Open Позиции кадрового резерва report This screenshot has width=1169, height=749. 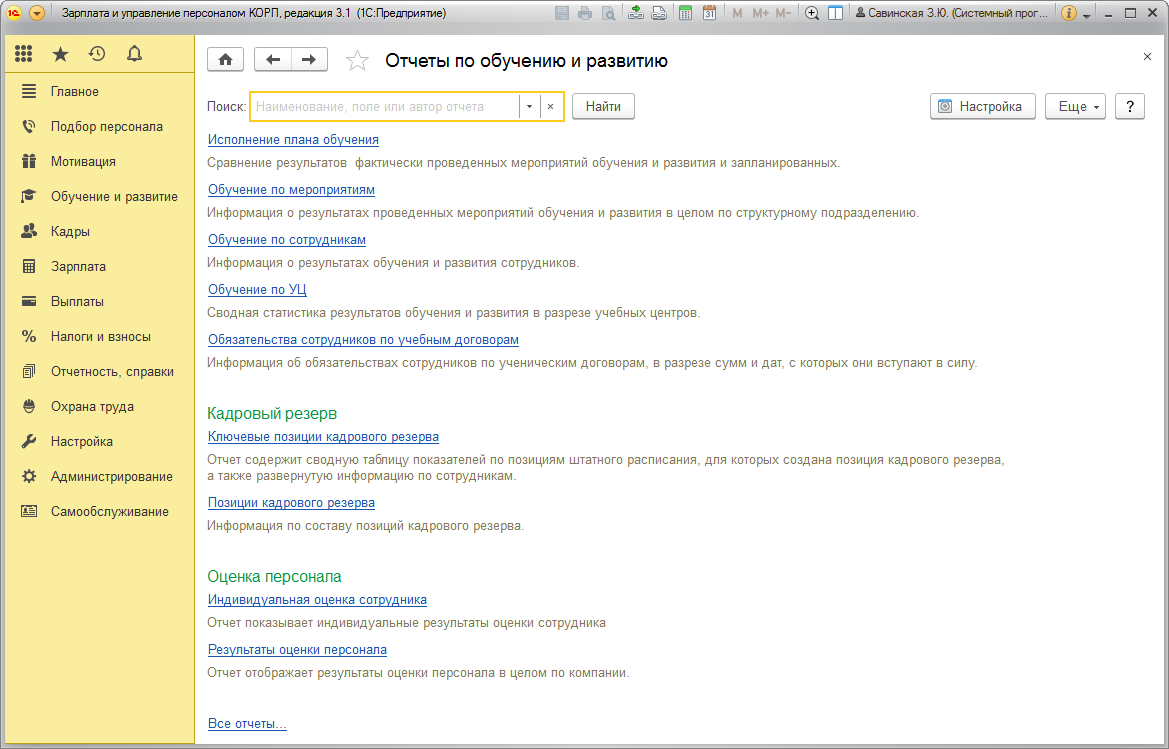[x=292, y=503]
